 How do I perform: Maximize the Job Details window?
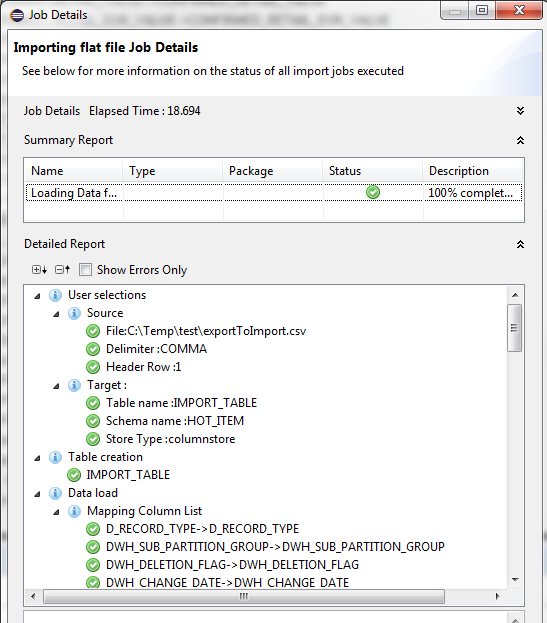(482, 10)
